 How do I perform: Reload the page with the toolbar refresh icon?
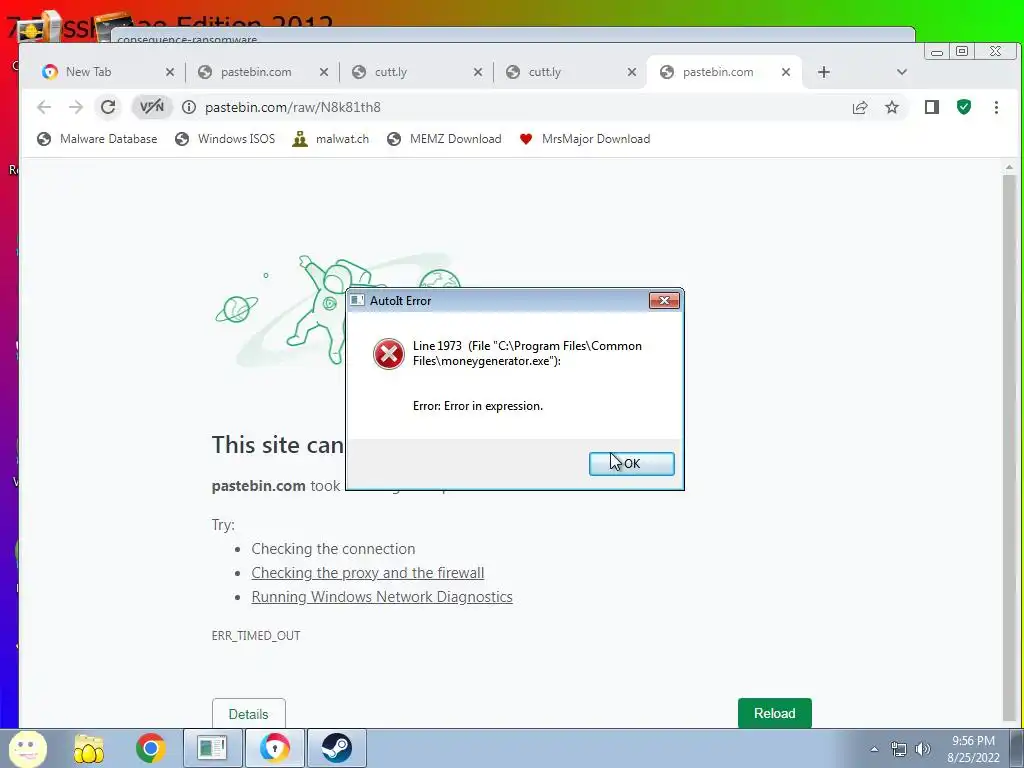click(108, 107)
